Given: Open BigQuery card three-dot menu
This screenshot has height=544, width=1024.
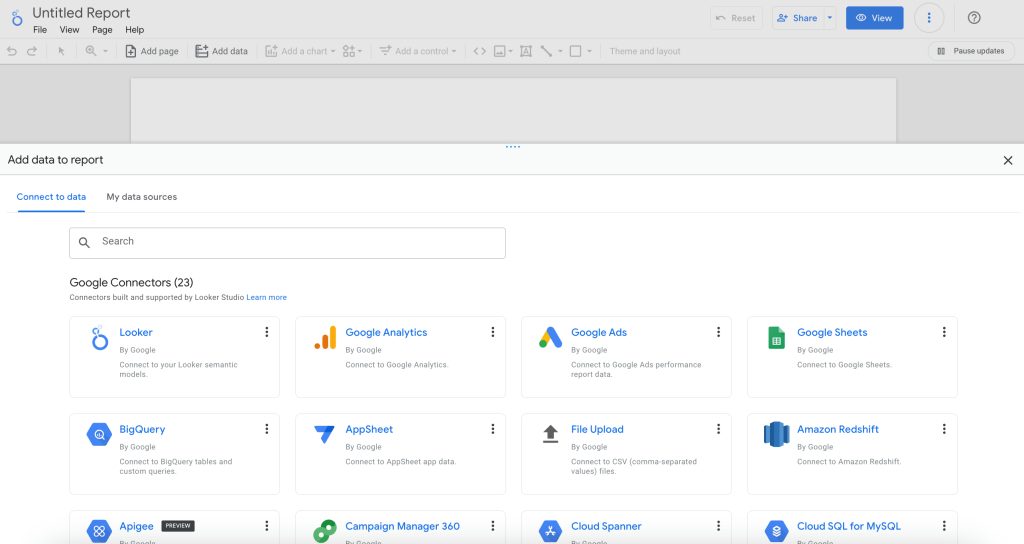Looking at the screenshot, I should (x=266, y=429).
